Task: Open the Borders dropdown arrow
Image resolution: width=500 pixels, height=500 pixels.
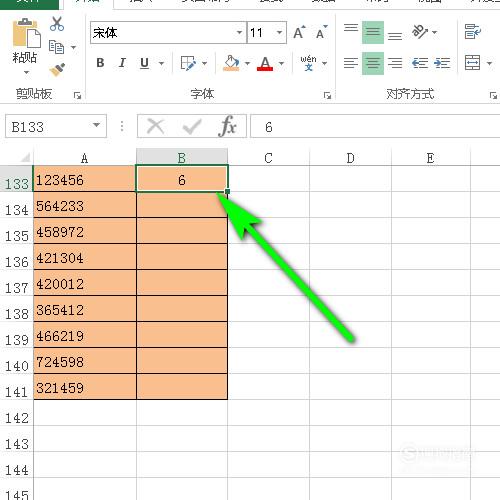Action: pos(204,63)
